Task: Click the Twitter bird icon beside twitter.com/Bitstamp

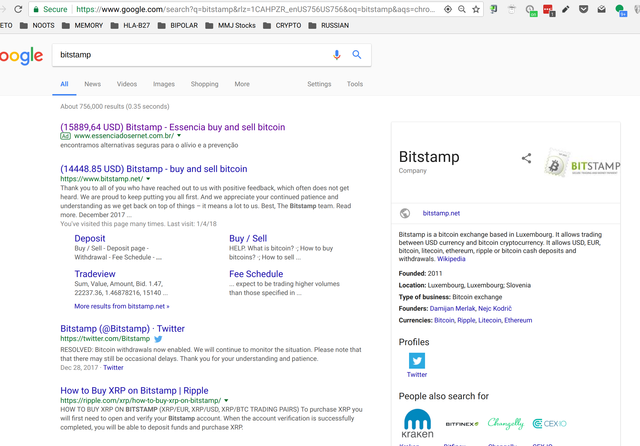Action: pyautogui.click(x=158, y=339)
